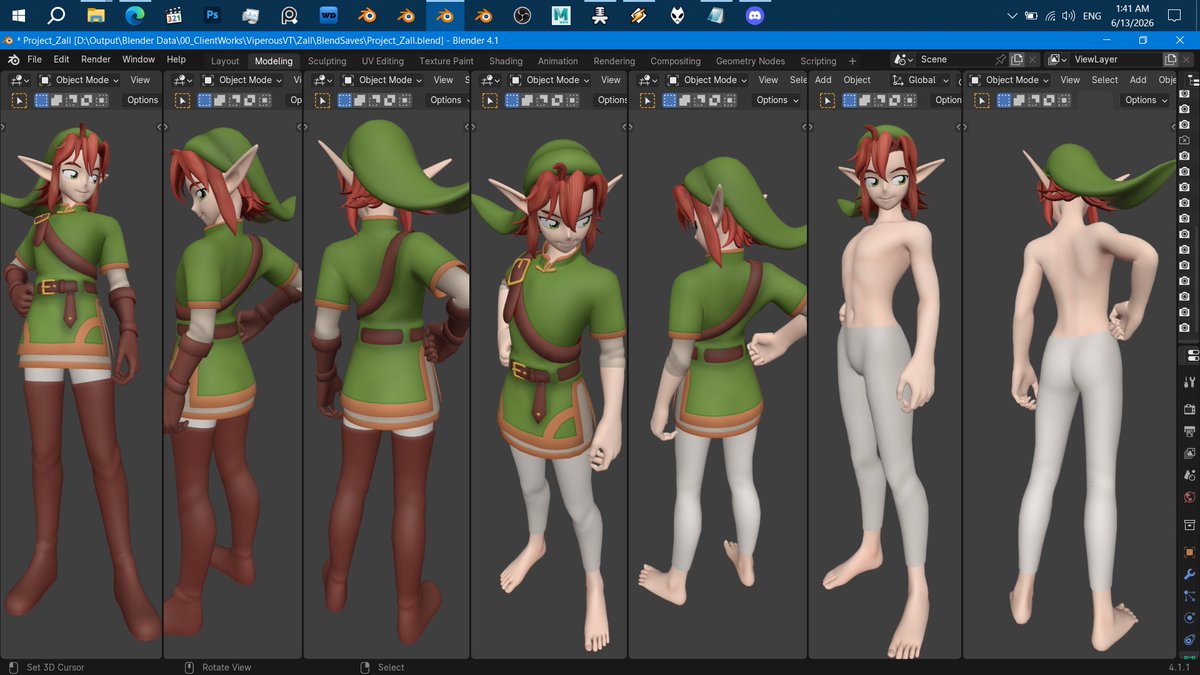Expand Options dropdown in leftmost viewport

coord(142,100)
